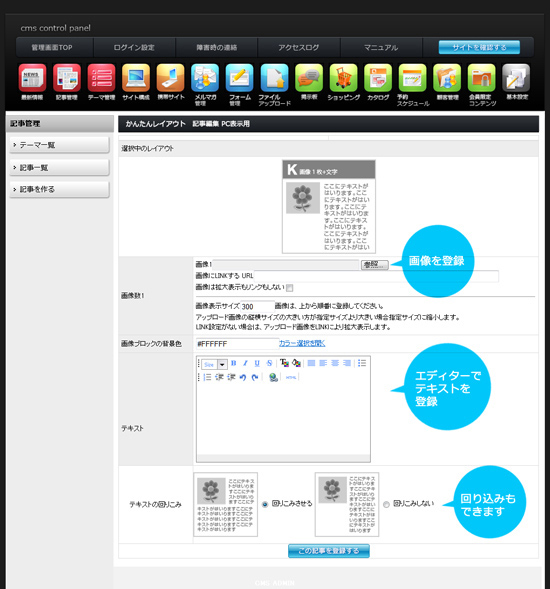Check 画像は拡大表示もリンクもしない checkbox

290,288
